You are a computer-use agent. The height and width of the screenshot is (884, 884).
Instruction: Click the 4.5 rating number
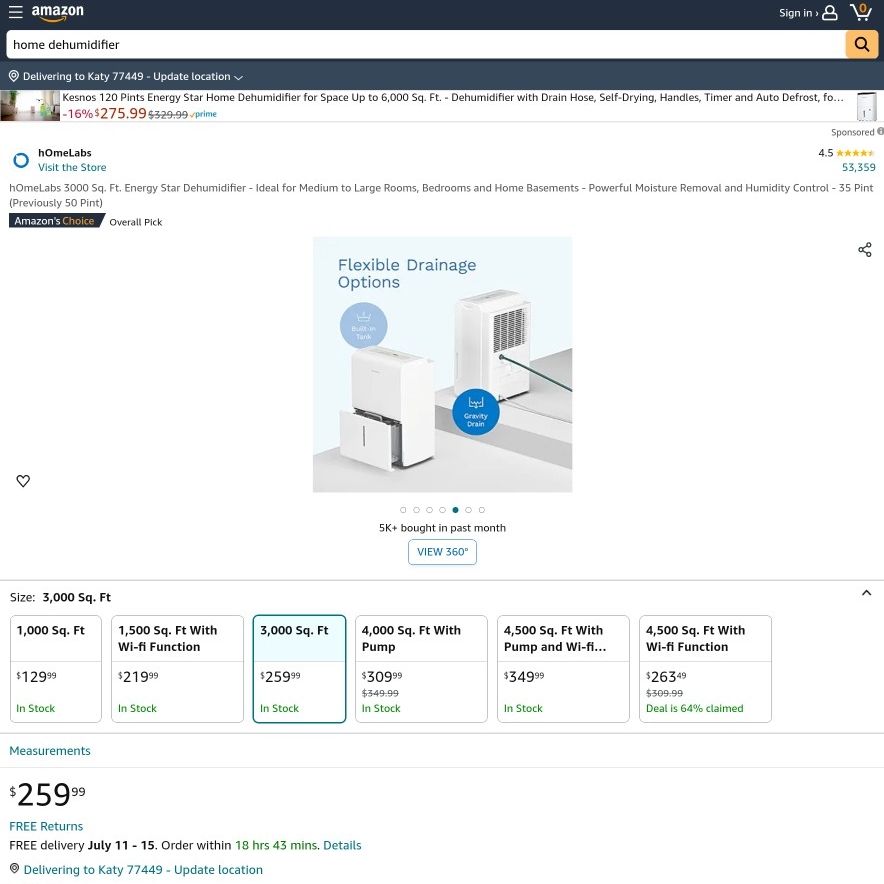pyautogui.click(x=826, y=153)
